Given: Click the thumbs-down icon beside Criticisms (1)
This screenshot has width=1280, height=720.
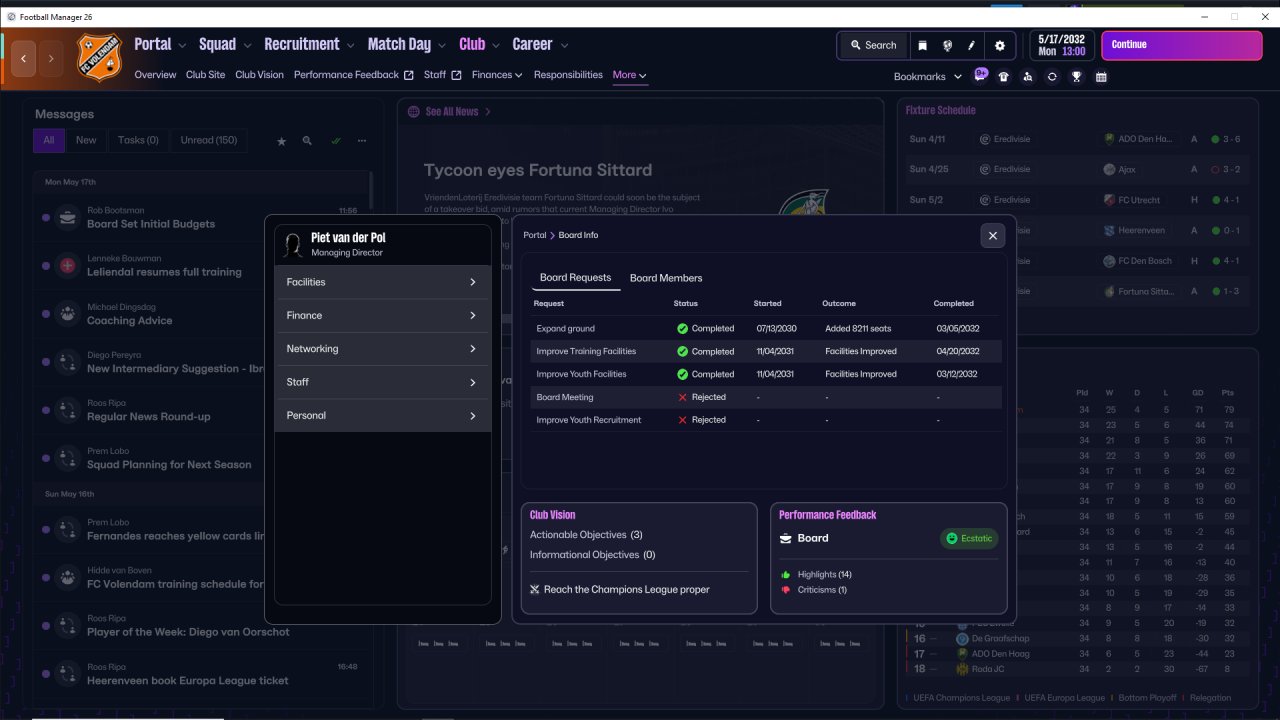Looking at the screenshot, I should (x=786, y=590).
